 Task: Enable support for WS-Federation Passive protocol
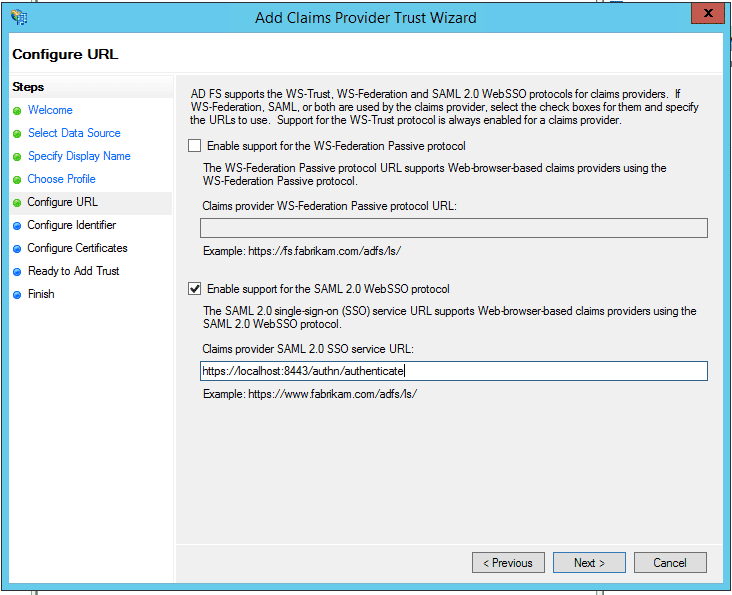tap(195, 146)
